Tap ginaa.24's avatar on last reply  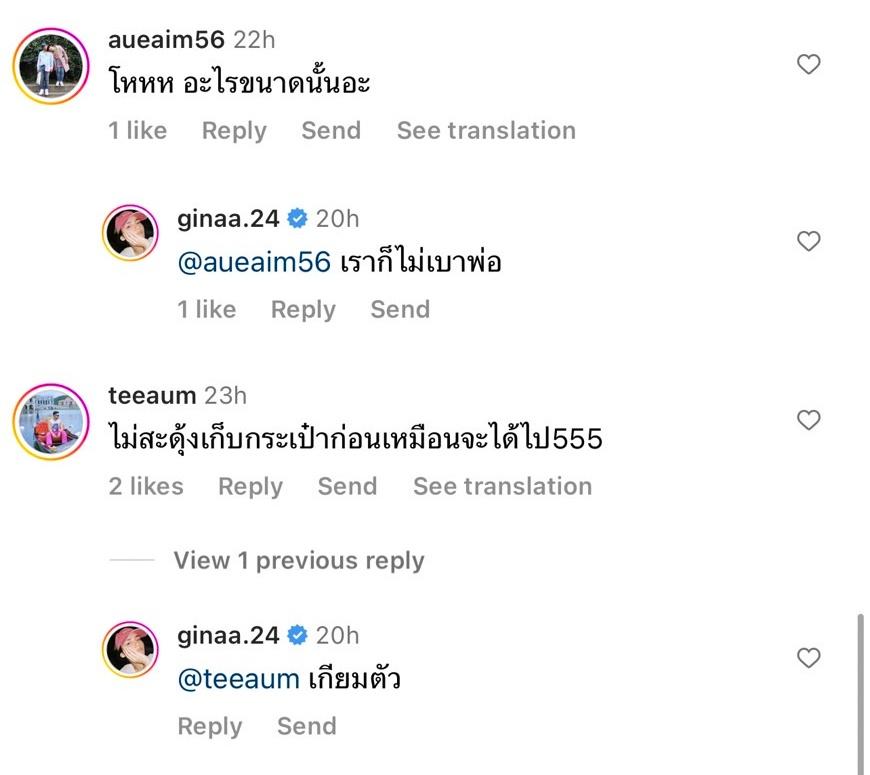click(131, 650)
